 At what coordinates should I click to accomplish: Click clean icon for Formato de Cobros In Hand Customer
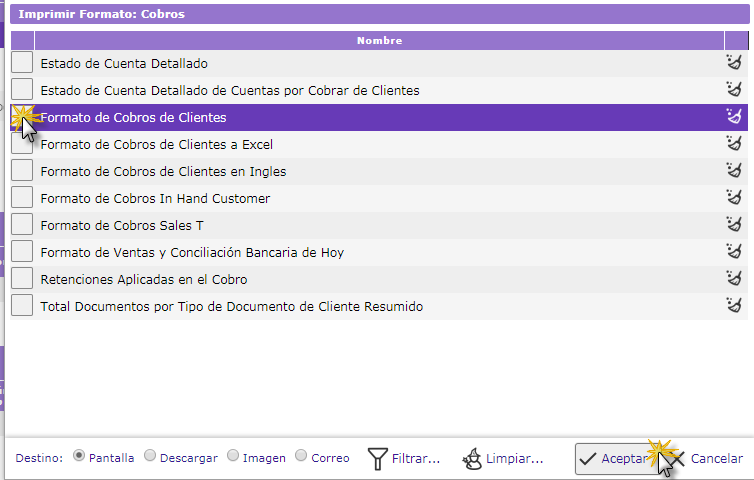click(735, 198)
